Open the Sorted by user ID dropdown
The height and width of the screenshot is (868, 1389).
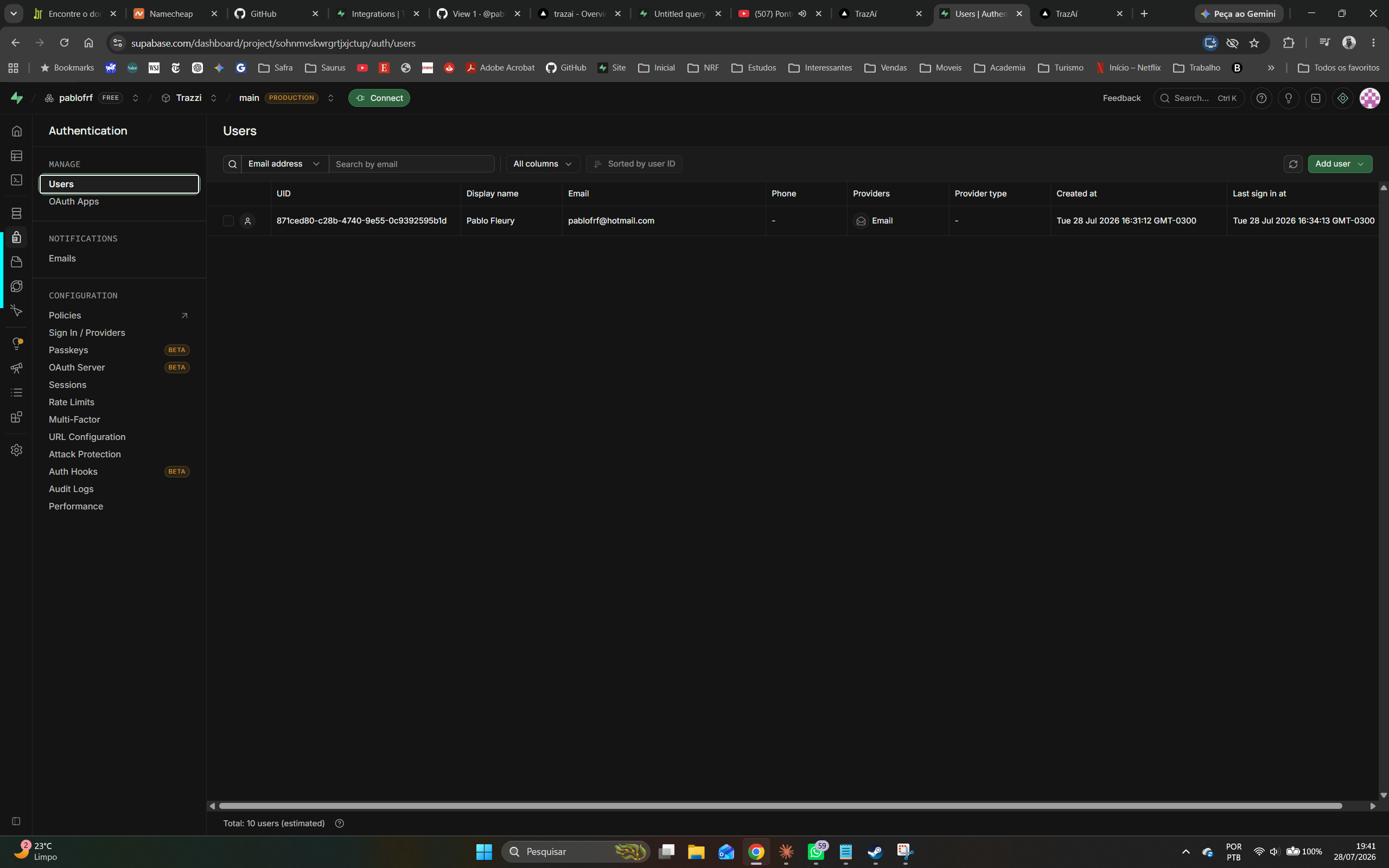[x=634, y=164]
